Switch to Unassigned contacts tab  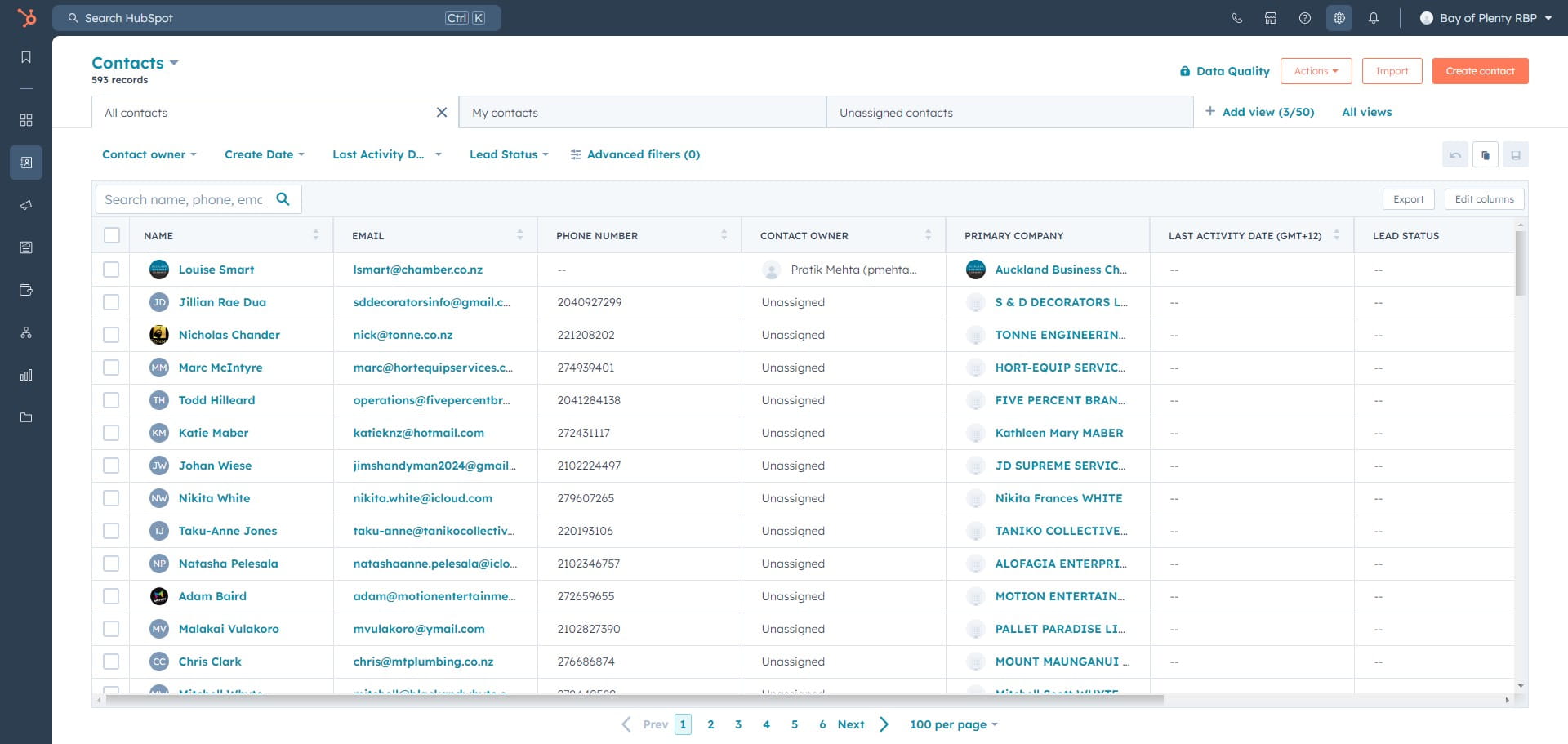[1009, 113]
